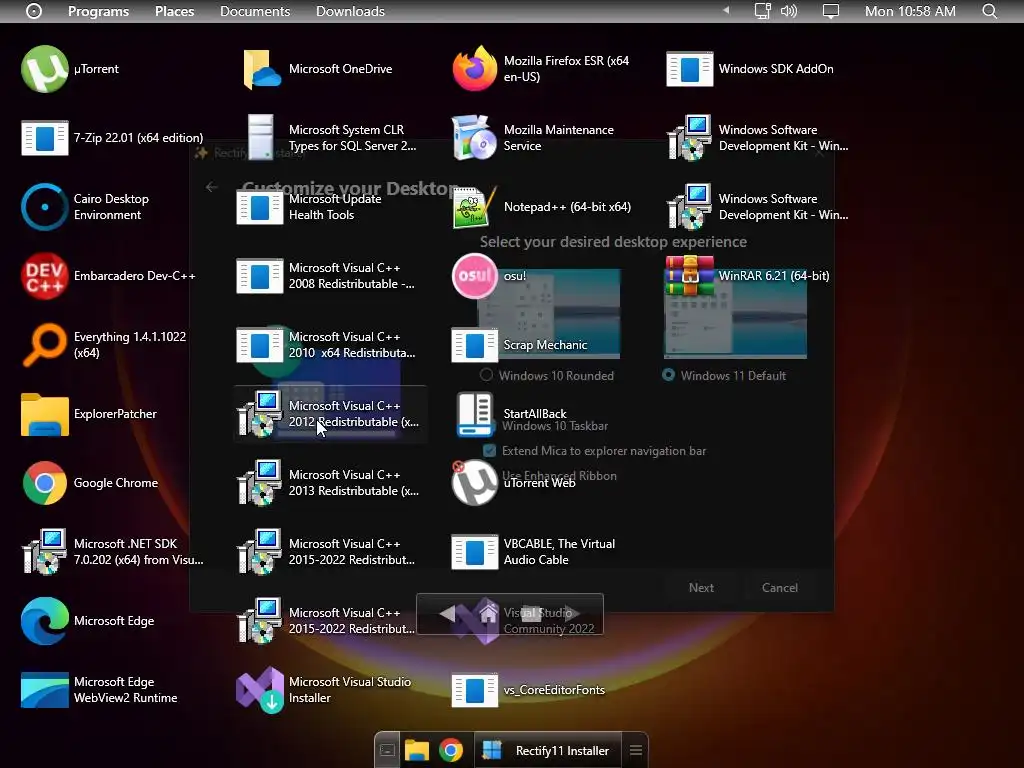
Task: Select Windows 11 Default radio option
Action: pyautogui.click(x=668, y=375)
